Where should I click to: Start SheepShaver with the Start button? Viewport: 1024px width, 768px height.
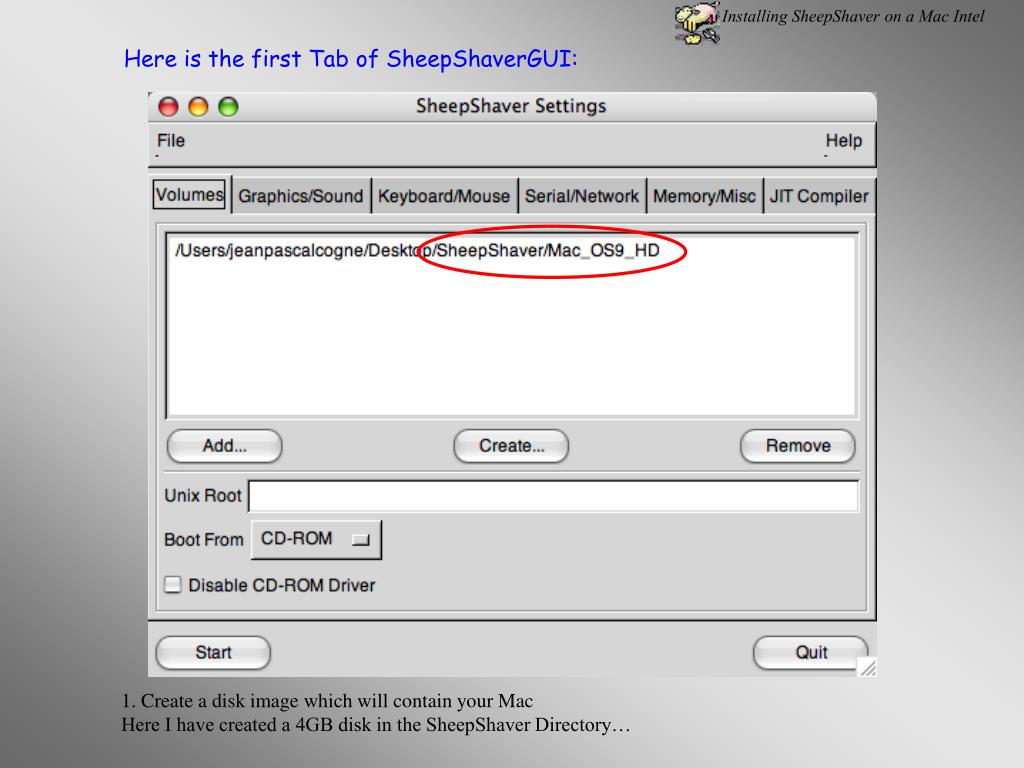coord(214,652)
